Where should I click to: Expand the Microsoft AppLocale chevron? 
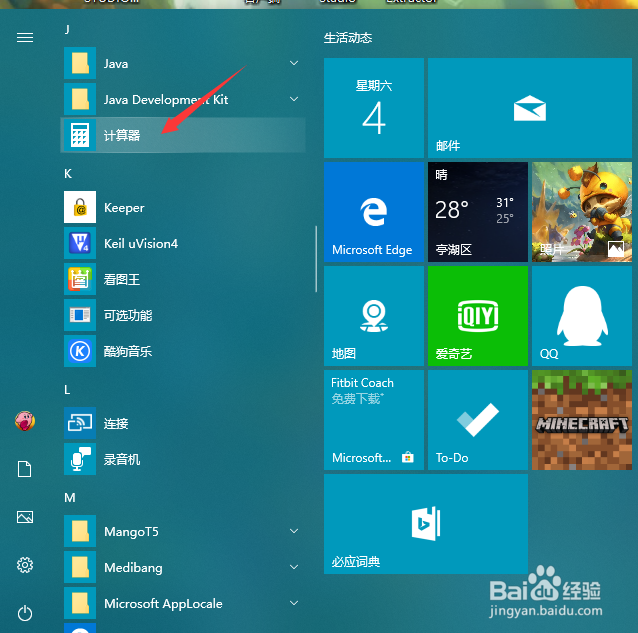294,603
